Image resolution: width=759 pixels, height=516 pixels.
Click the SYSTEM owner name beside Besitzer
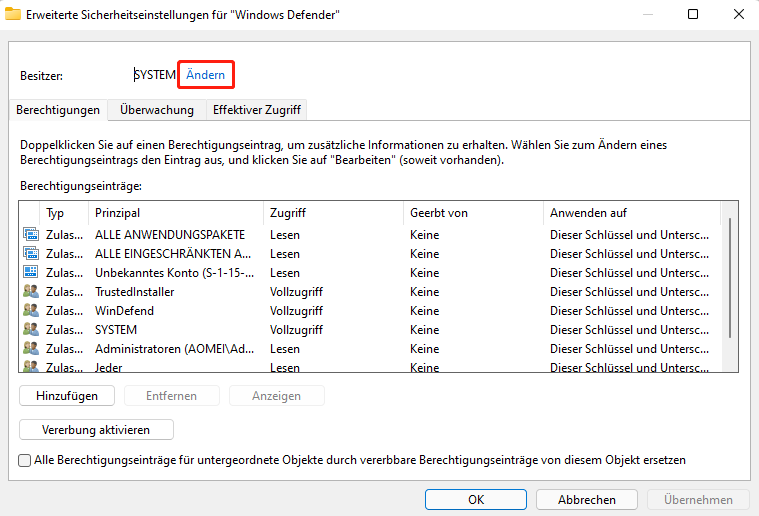(155, 75)
